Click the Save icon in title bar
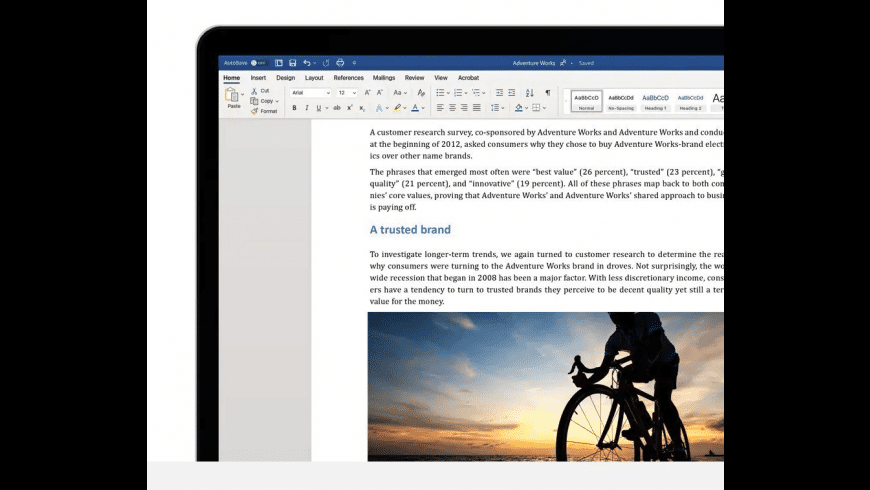Viewport: 870px width, 490px height. pos(292,63)
